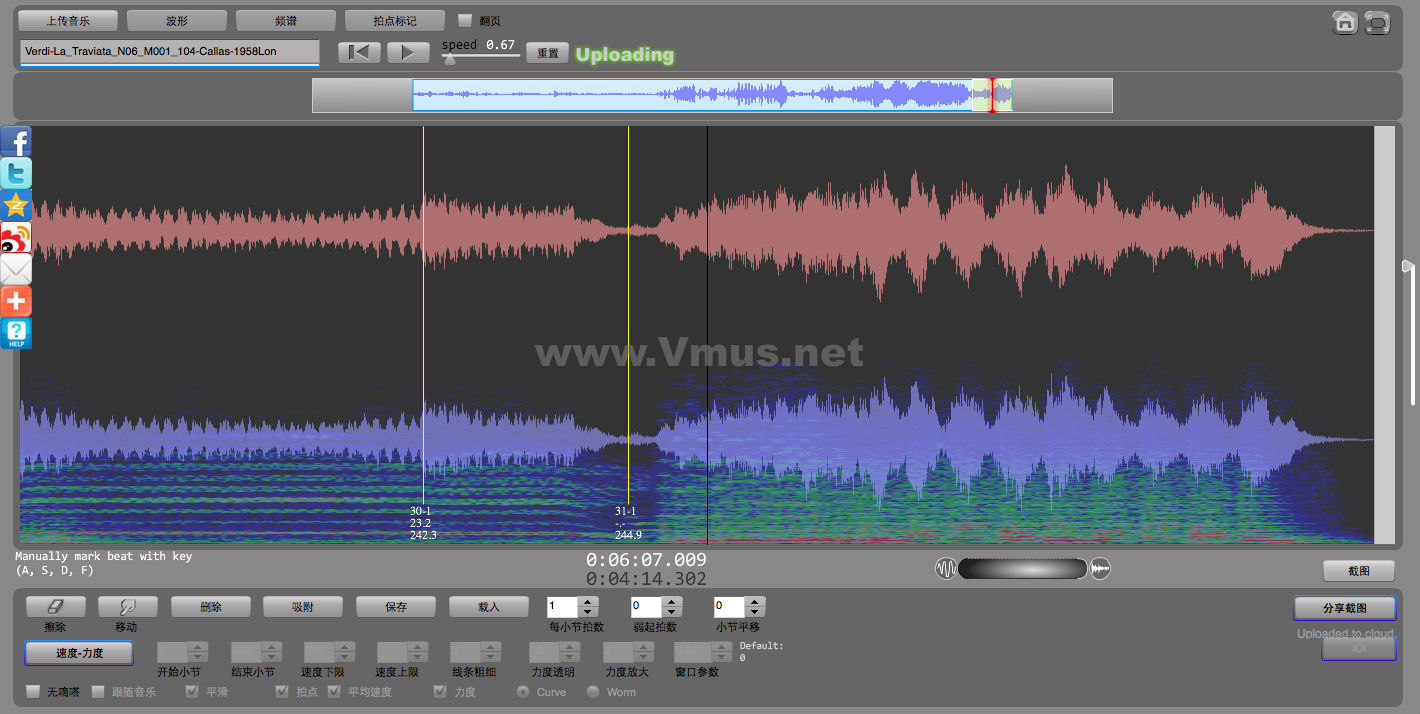Decrease 小节平移 bar offset stepper
The width and height of the screenshot is (1420, 714).
(755, 612)
